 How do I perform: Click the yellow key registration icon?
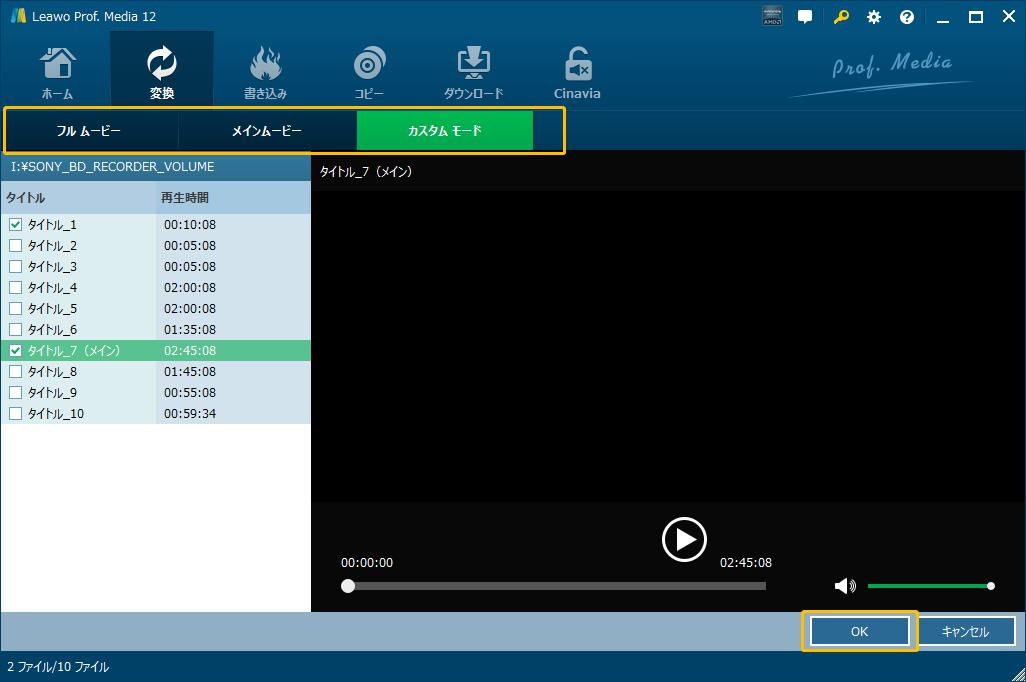(x=841, y=16)
